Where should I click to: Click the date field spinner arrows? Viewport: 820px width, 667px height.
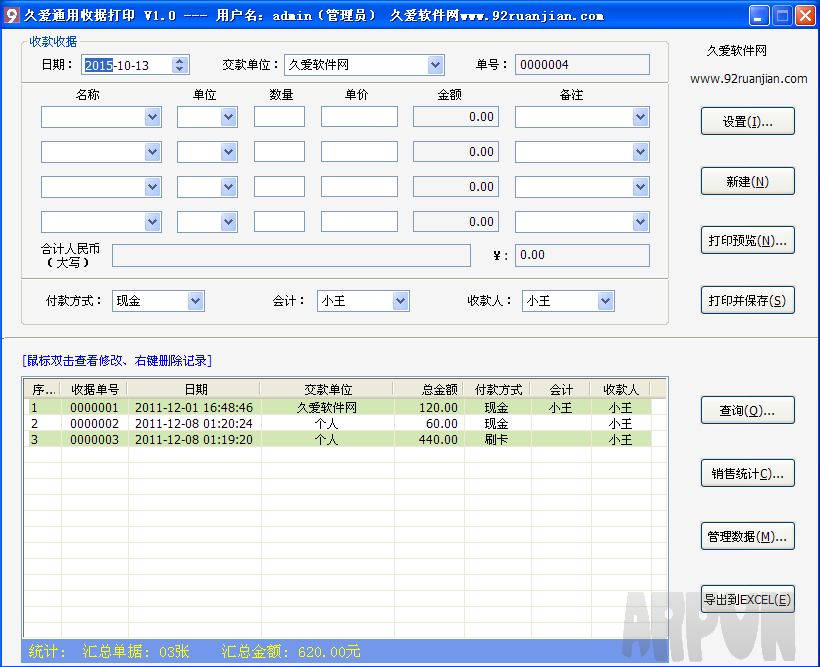coord(180,65)
